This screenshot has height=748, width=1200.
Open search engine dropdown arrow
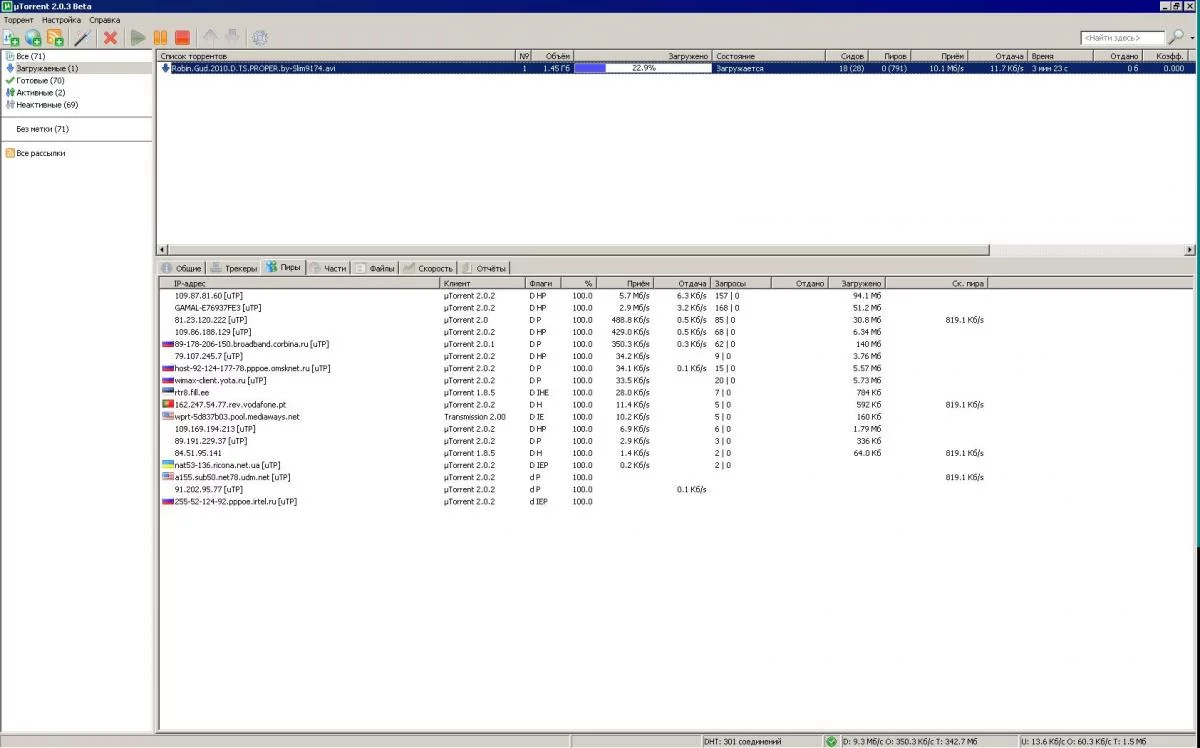pos(1192,38)
